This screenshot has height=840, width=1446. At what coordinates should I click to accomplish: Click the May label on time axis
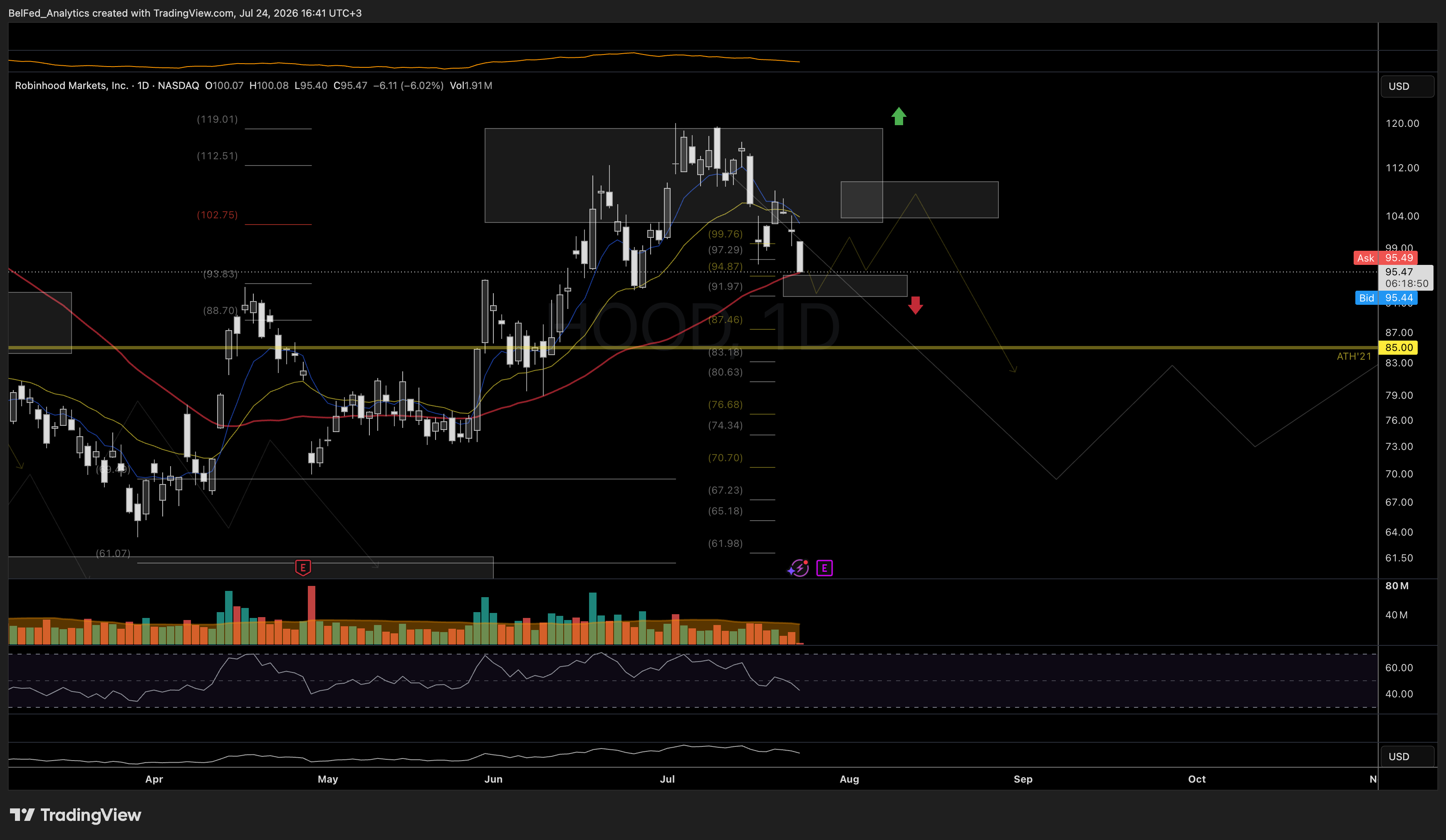point(328,779)
